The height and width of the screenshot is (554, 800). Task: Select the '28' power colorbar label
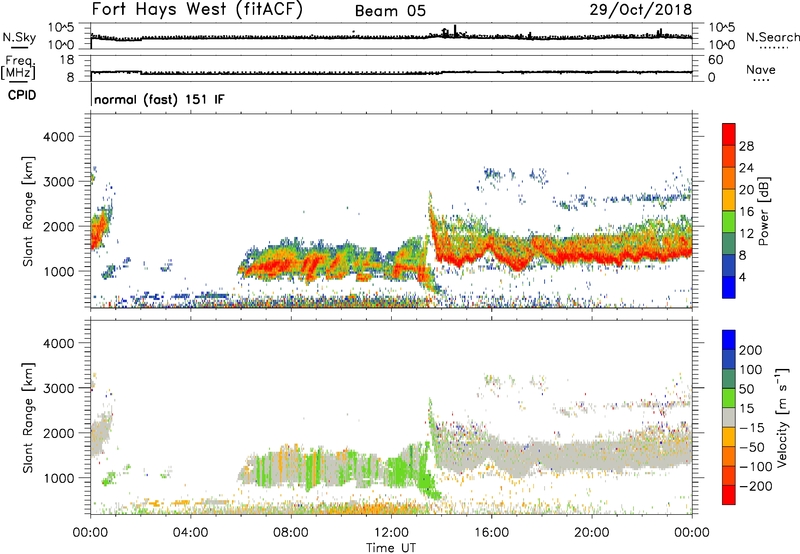click(746, 146)
